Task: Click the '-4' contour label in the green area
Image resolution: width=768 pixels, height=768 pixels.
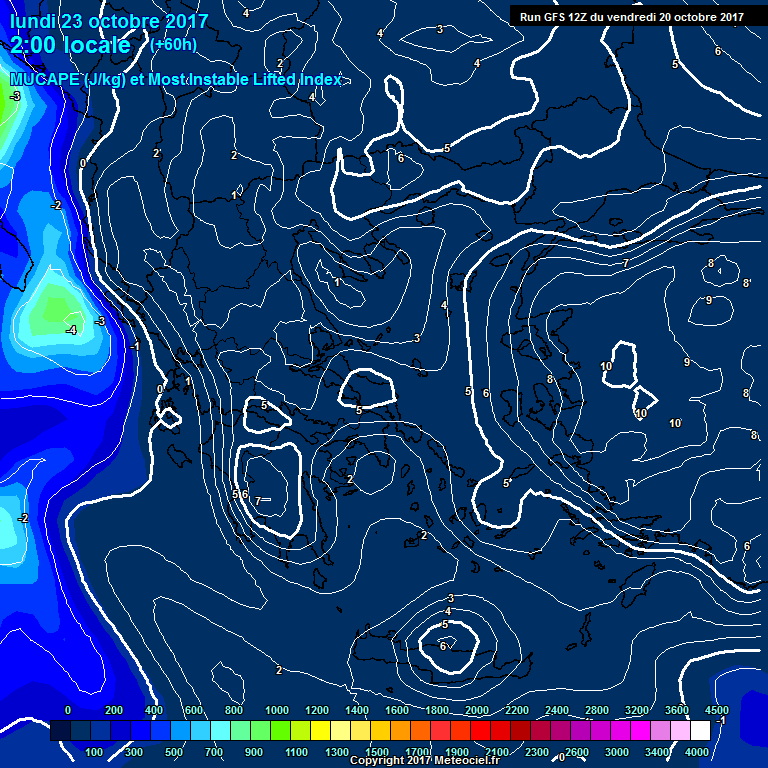Action: coord(72,330)
